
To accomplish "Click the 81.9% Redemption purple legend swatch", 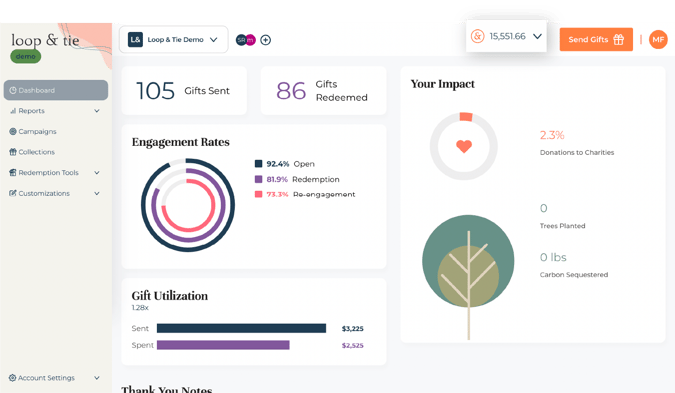I will (x=258, y=179).
